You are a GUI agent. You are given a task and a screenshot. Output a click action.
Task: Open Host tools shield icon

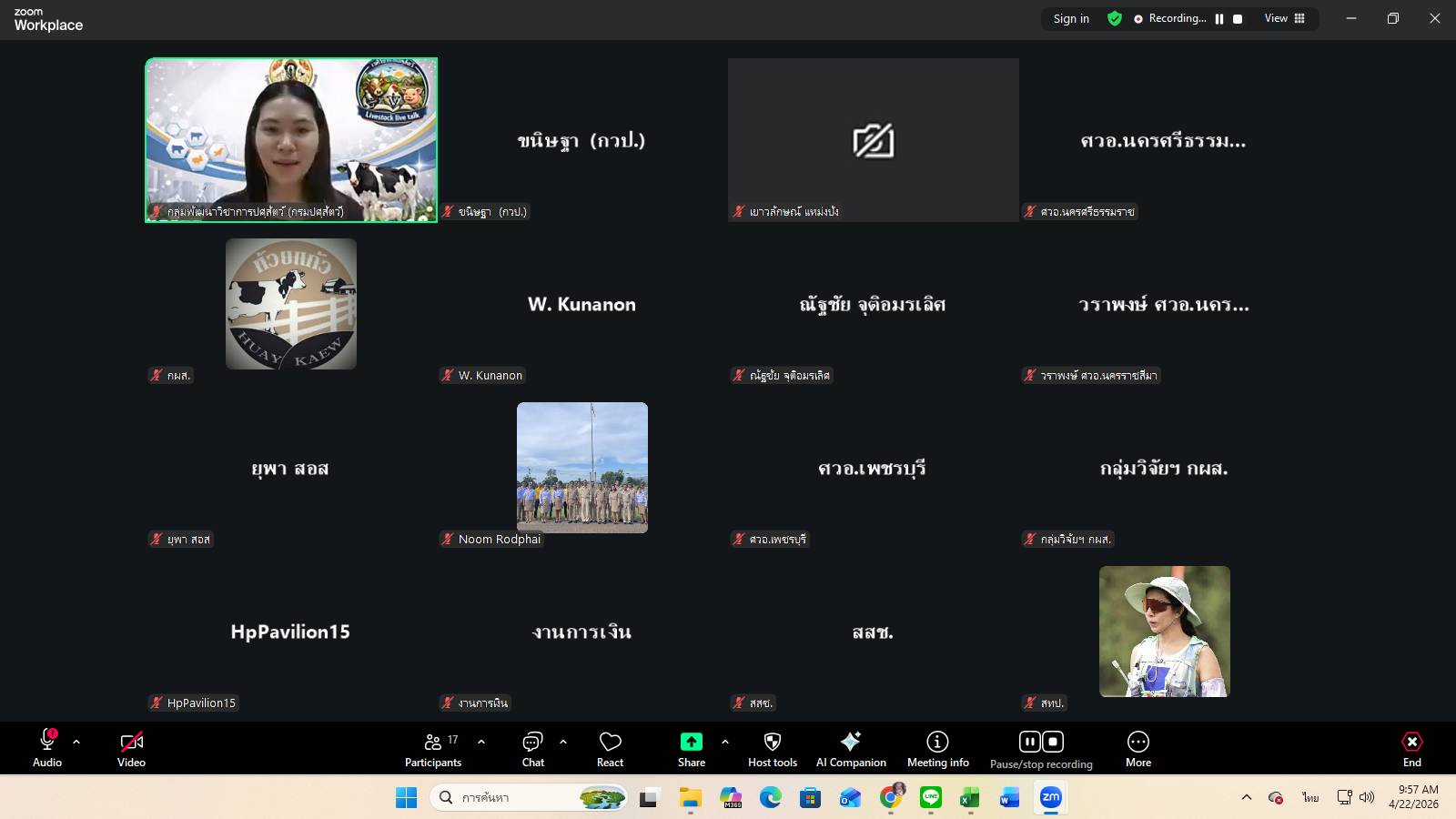[772, 749]
